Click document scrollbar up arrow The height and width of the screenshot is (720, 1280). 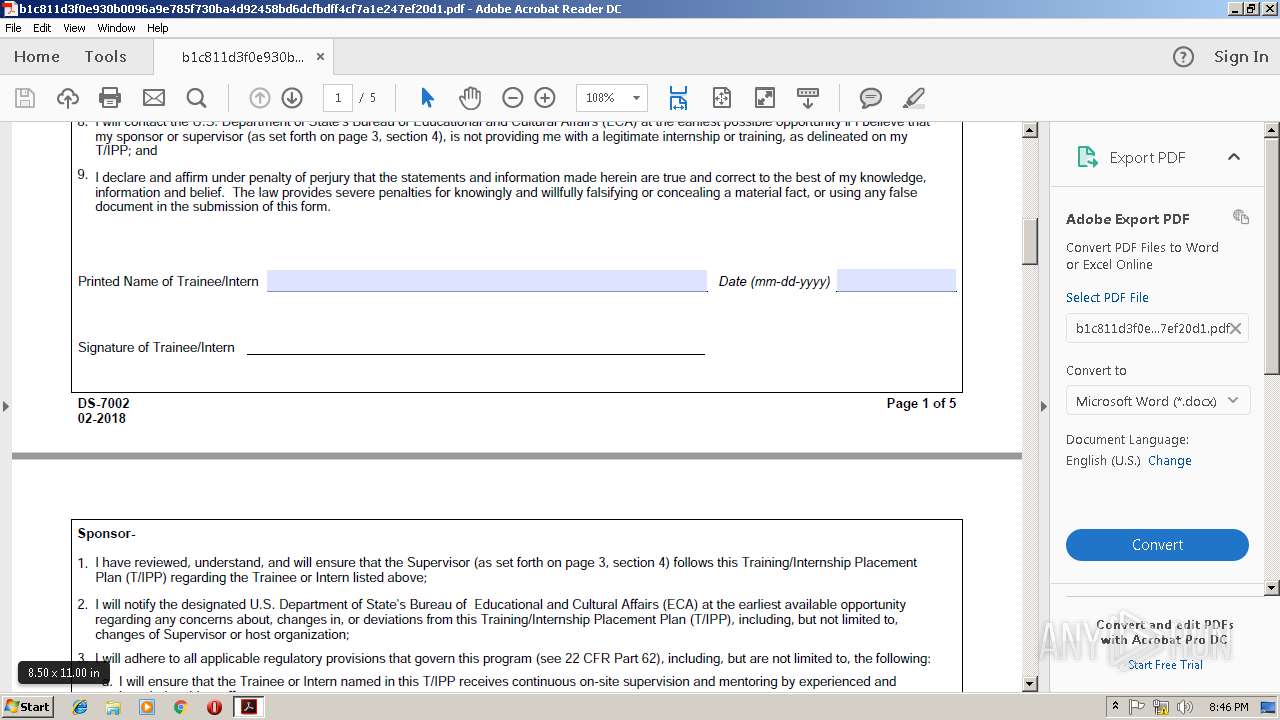coord(1030,131)
